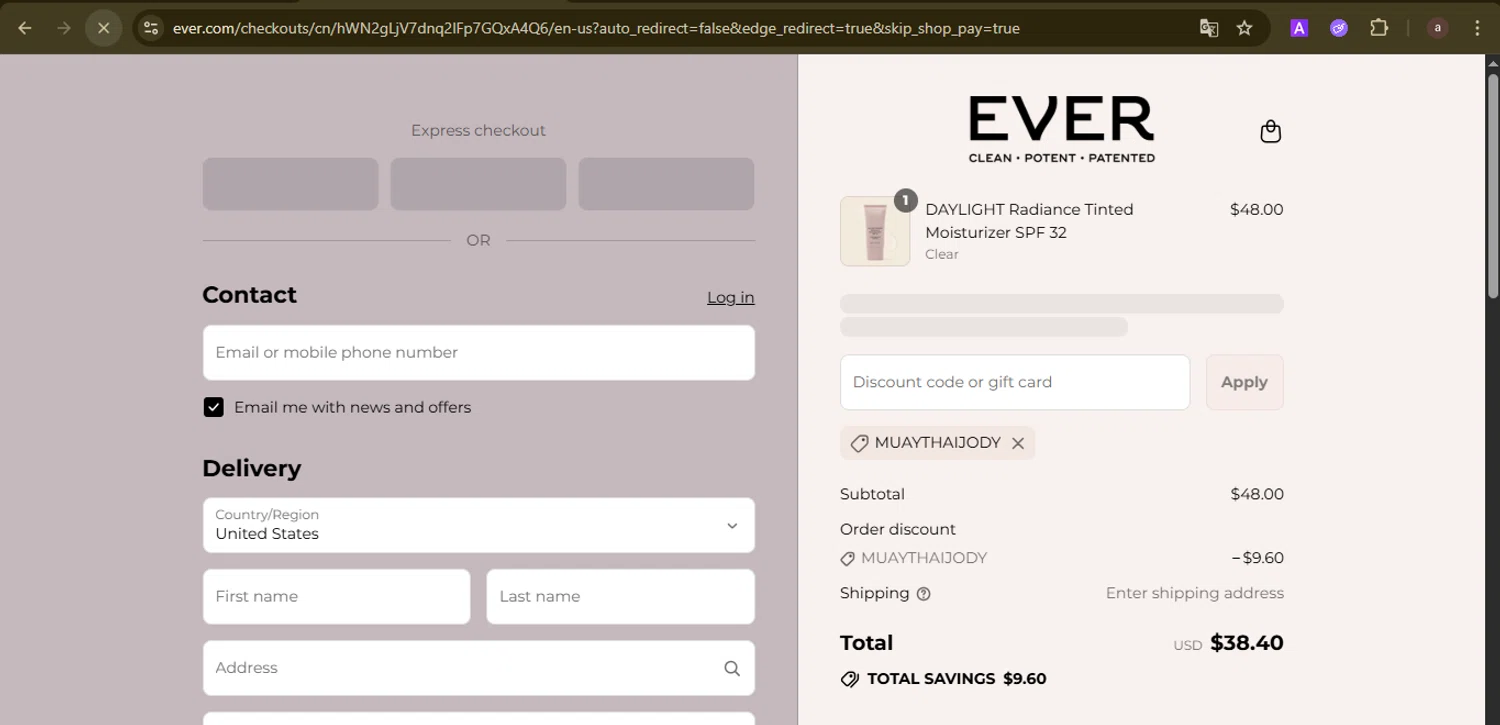Open the Country/Region dropdown
The height and width of the screenshot is (725, 1500).
pyautogui.click(x=478, y=525)
